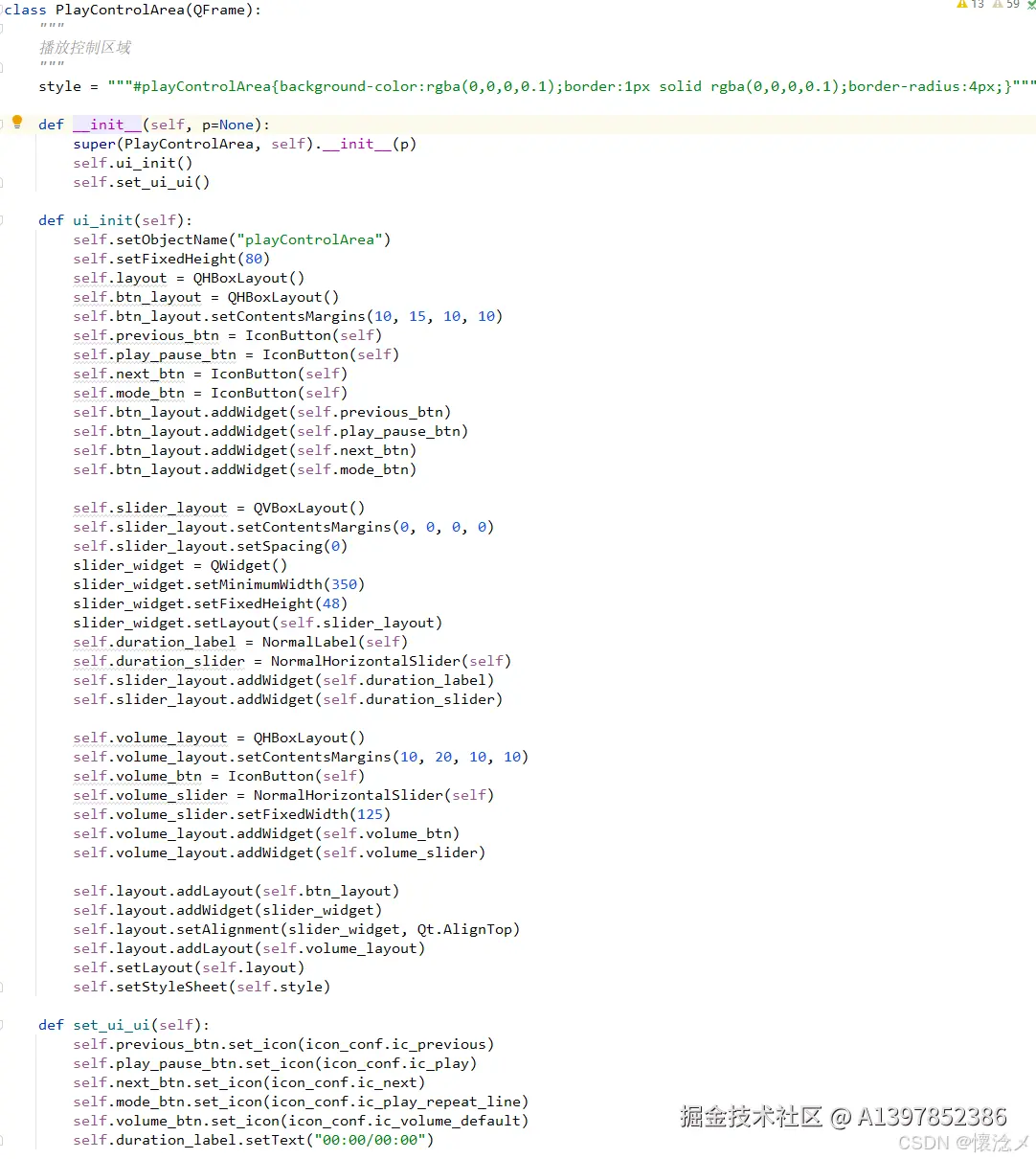Click slider_layout.addWidget(self.duration_label) line
Screen dimensions: 1036x1159
[x=283, y=680]
